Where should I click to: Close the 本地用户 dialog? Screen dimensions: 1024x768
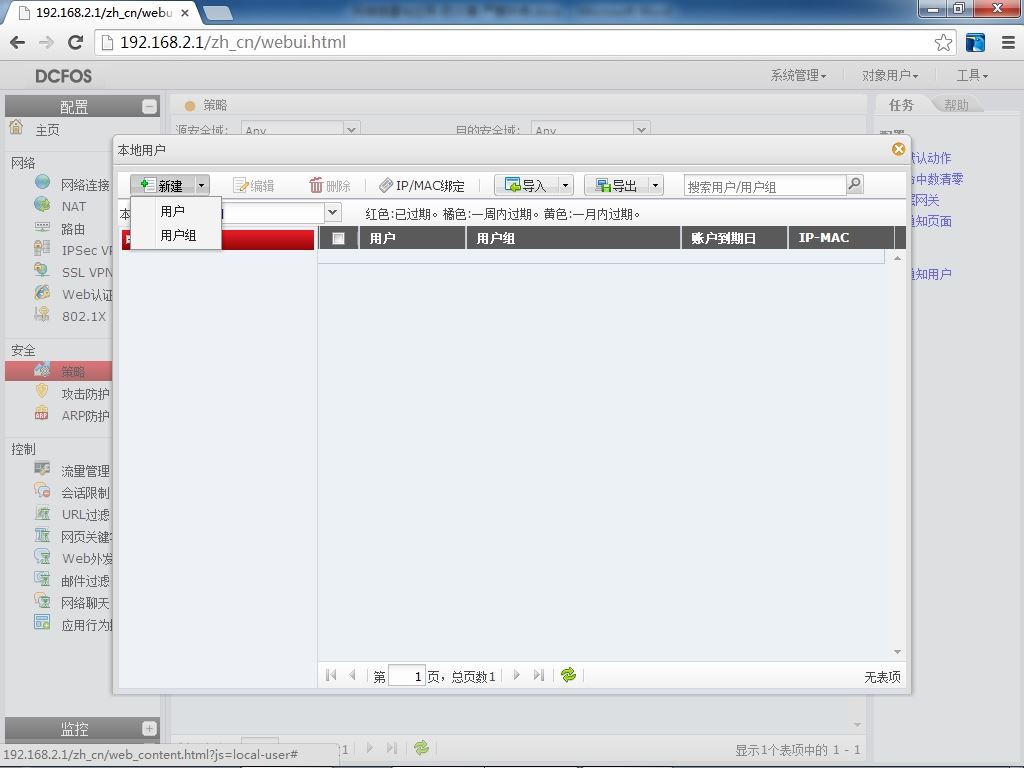(x=899, y=150)
